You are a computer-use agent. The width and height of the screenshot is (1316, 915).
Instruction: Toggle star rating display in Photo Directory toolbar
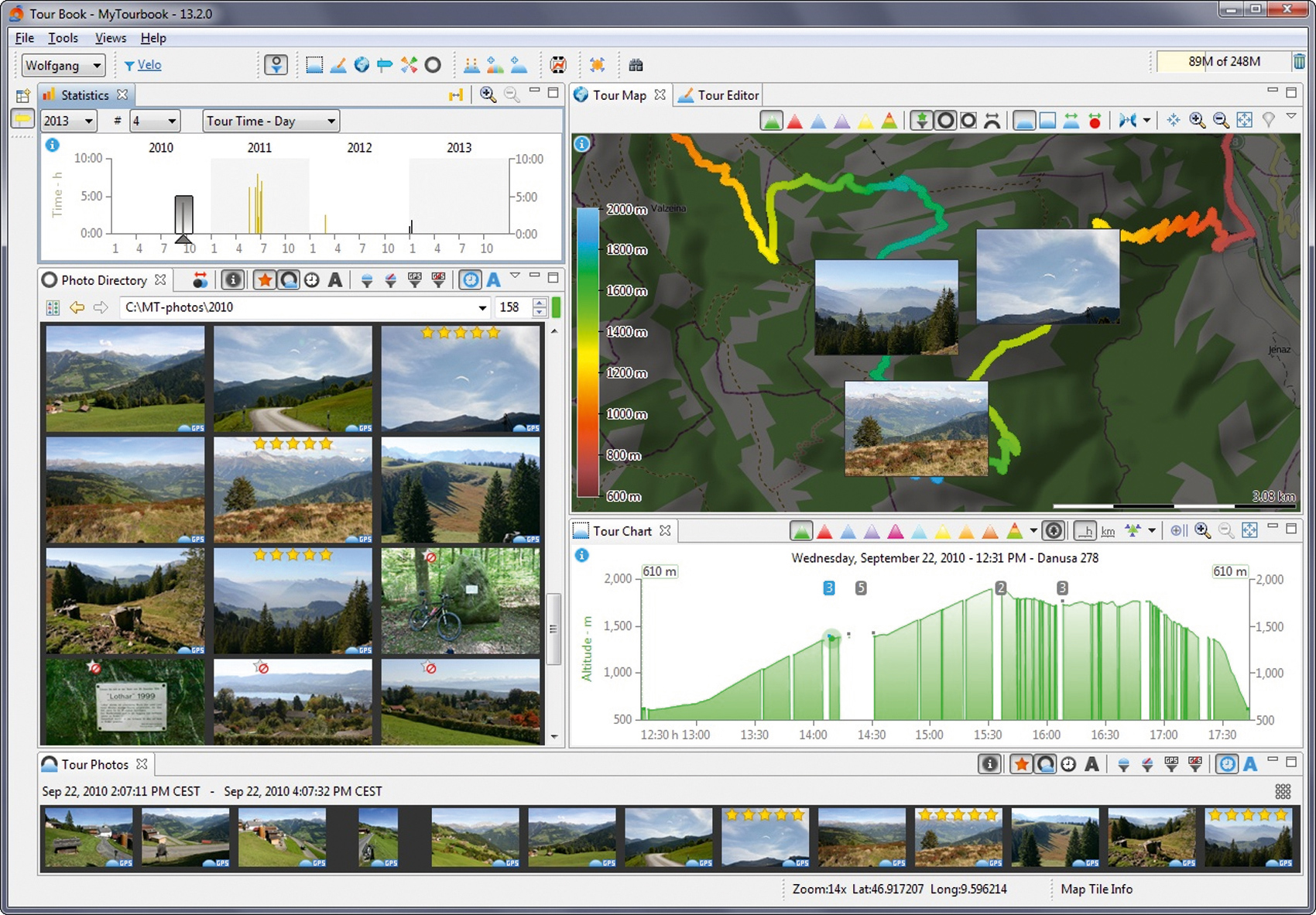(x=265, y=280)
